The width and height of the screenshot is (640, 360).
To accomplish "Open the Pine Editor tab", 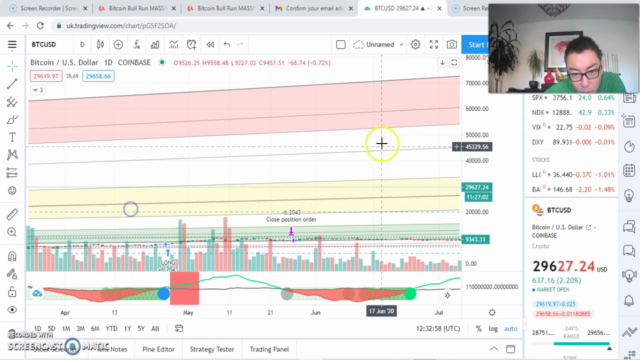I will (x=158, y=349).
